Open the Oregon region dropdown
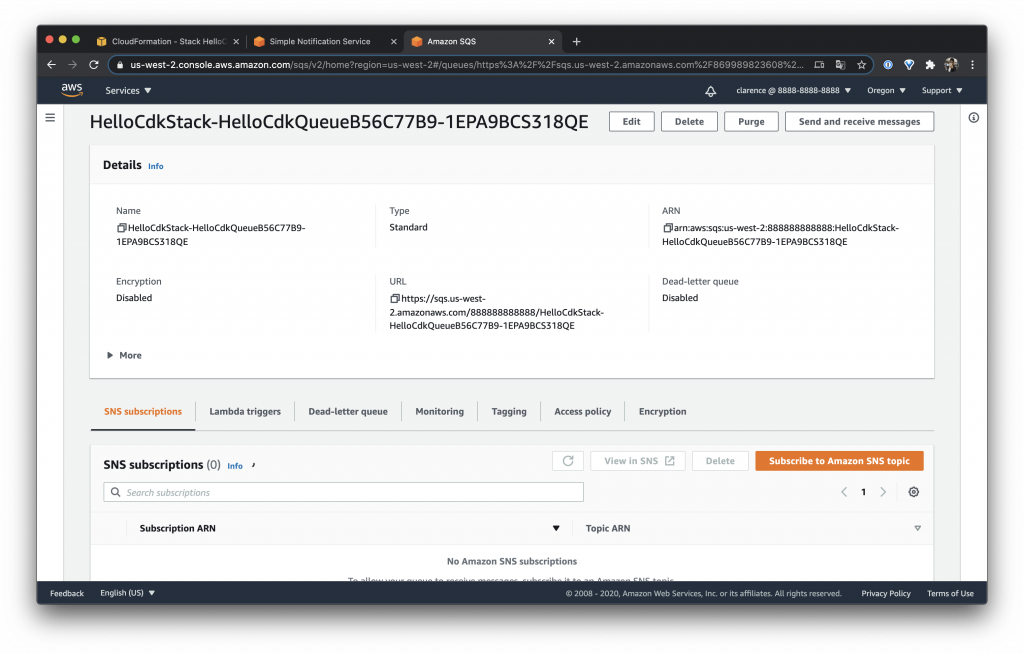The image size is (1024, 653). point(886,91)
